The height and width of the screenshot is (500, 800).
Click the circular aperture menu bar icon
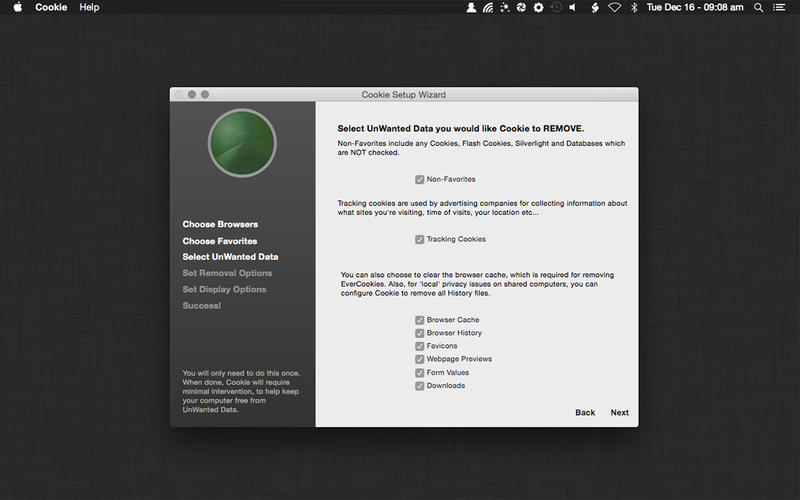click(521, 7)
